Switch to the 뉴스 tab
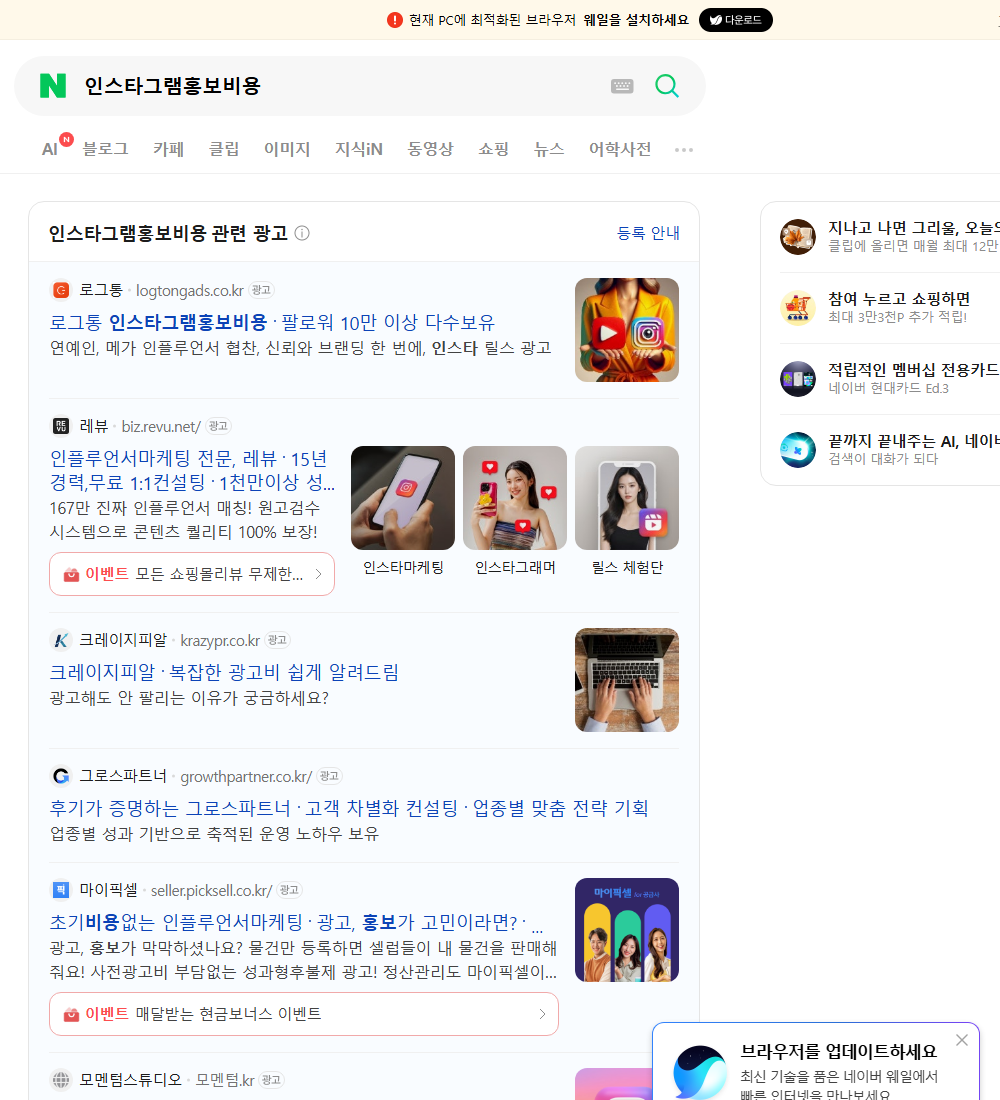Image resolution: width=1000 pixels, height=1100 pixels. point(549,149)
